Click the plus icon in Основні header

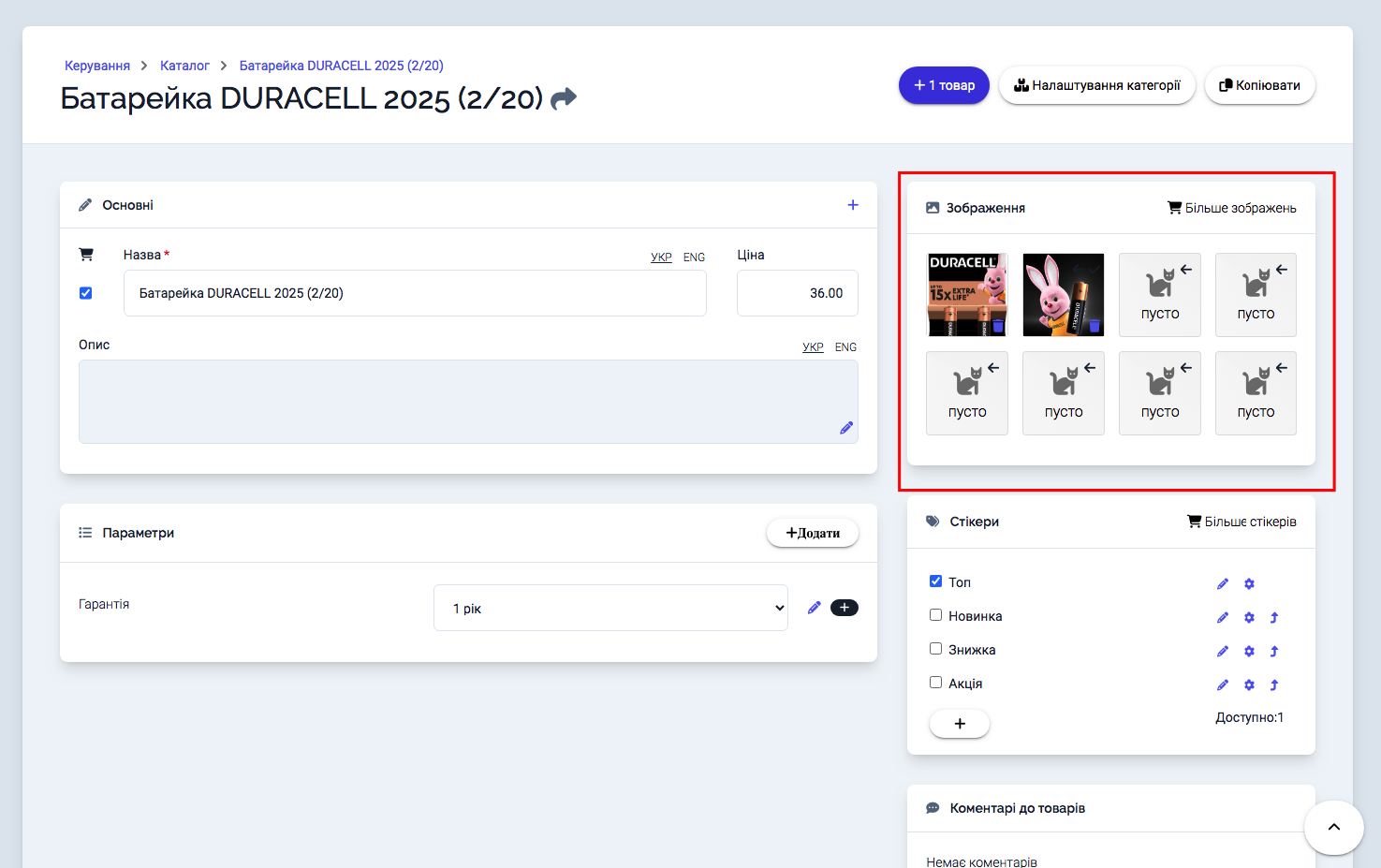pyautogui.click(x=853, y=205)
